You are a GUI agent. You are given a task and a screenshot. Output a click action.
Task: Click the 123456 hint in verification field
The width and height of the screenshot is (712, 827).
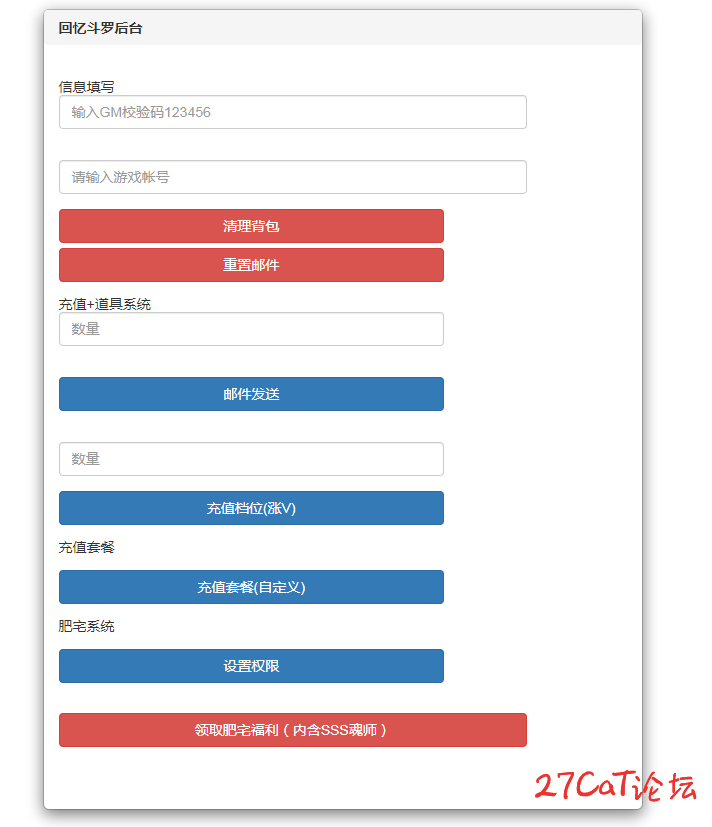[187, 112]
